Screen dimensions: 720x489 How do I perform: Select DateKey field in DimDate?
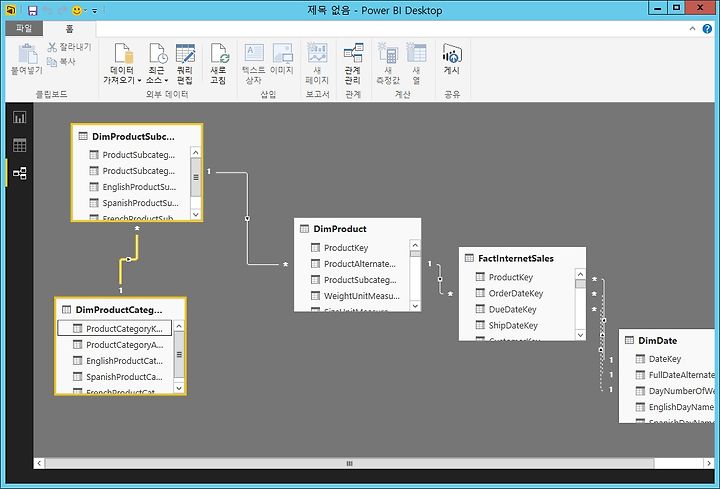click(658, 359)
